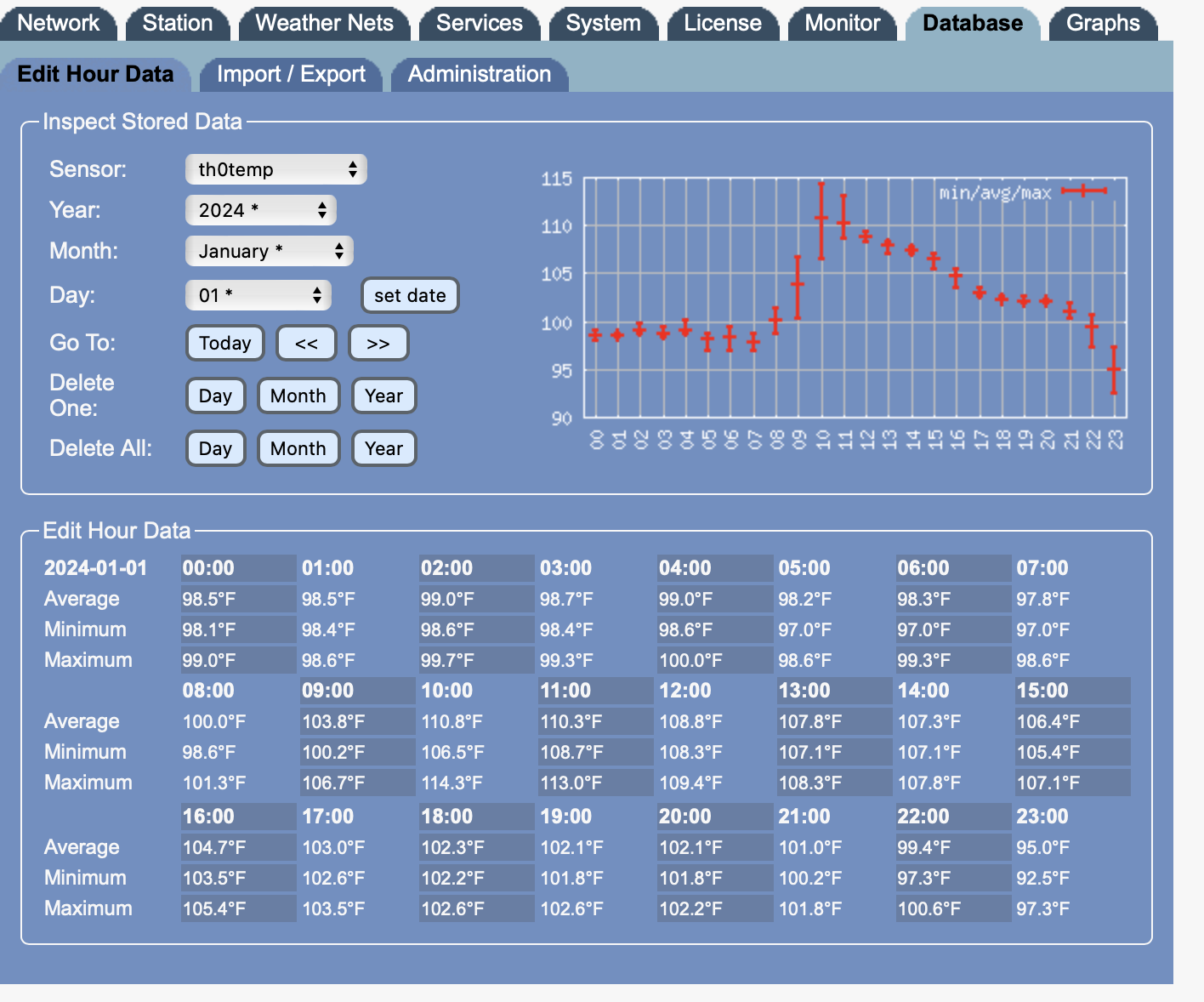Select the License tab
Screen dimensions: 1204x1002
(x=723, y=23)
